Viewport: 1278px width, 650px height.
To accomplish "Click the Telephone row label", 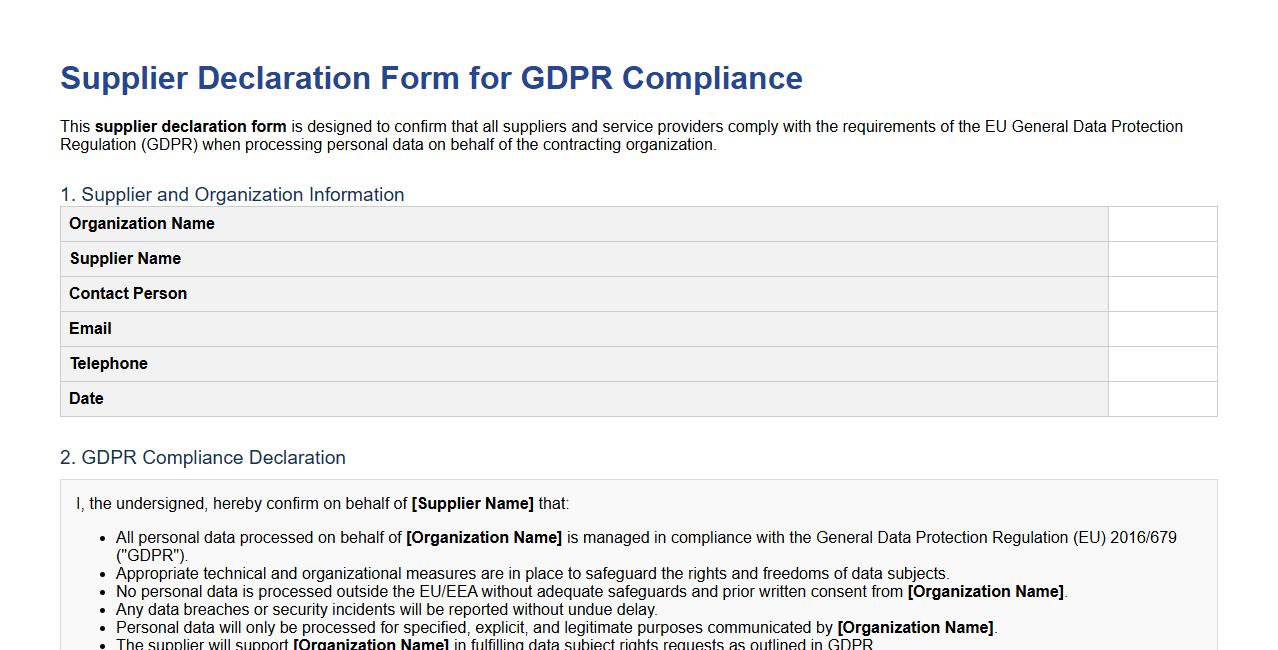I will (x=108, y=363).
